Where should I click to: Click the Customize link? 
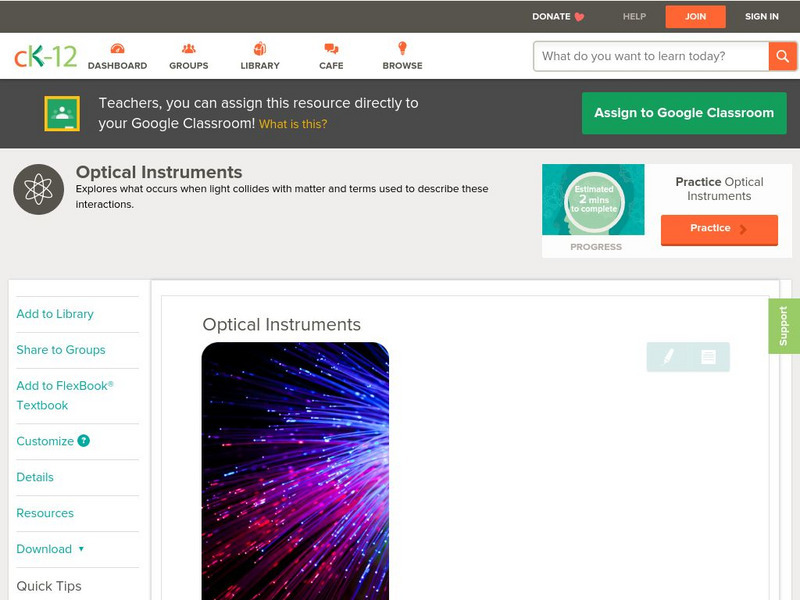tap(45, 441)
